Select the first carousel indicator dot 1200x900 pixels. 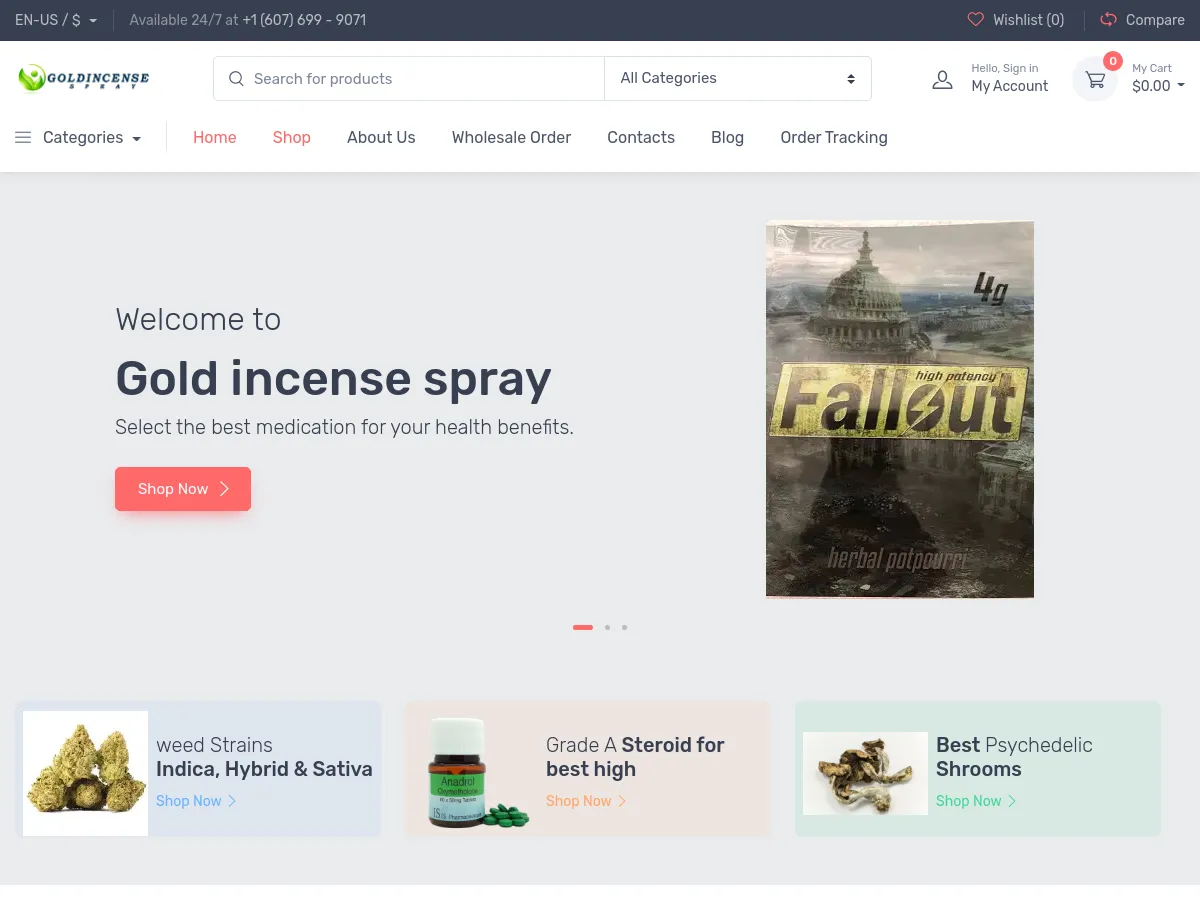583,627
